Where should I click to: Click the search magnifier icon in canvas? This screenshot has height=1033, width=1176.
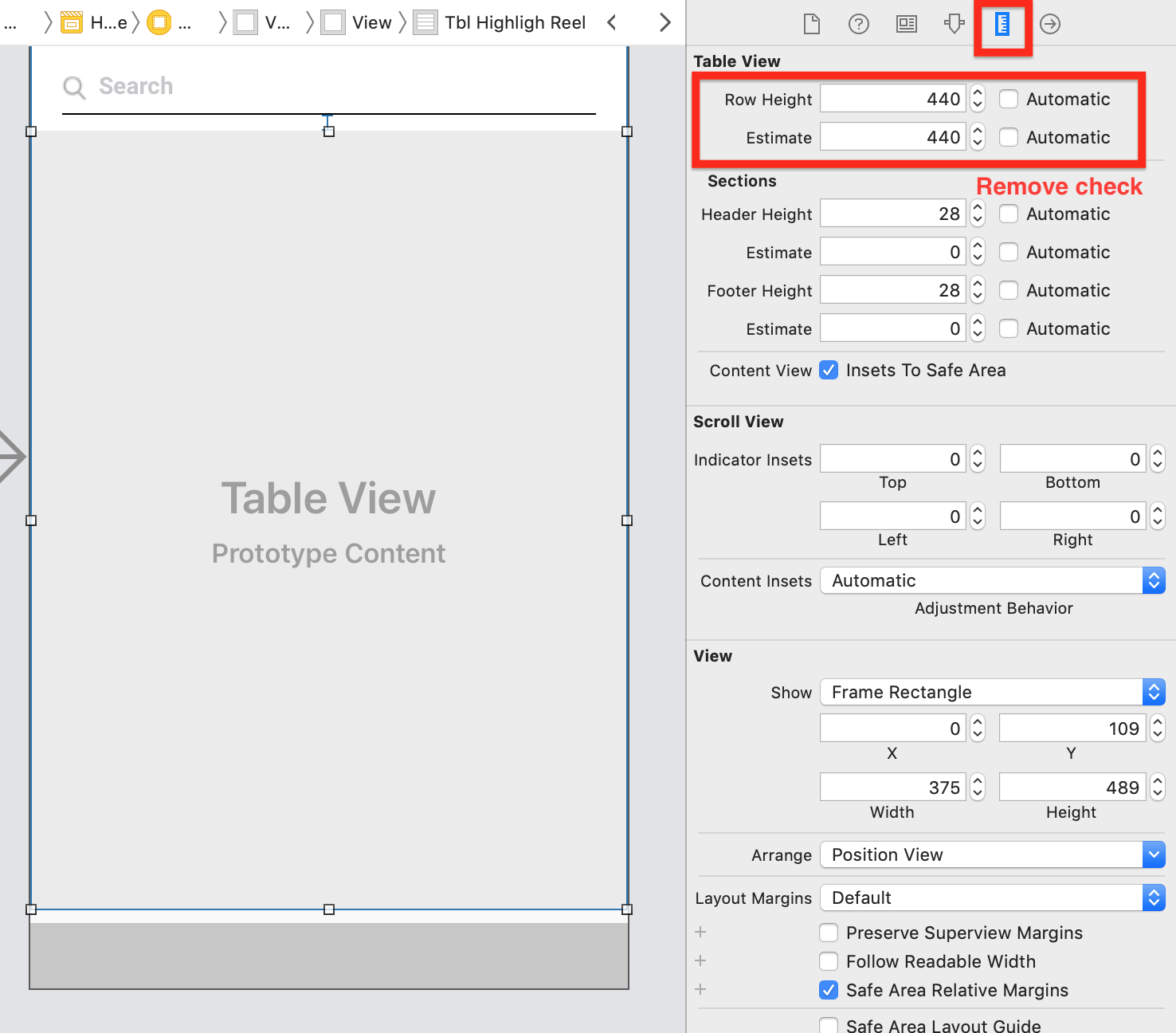click(x=74, y=87)
